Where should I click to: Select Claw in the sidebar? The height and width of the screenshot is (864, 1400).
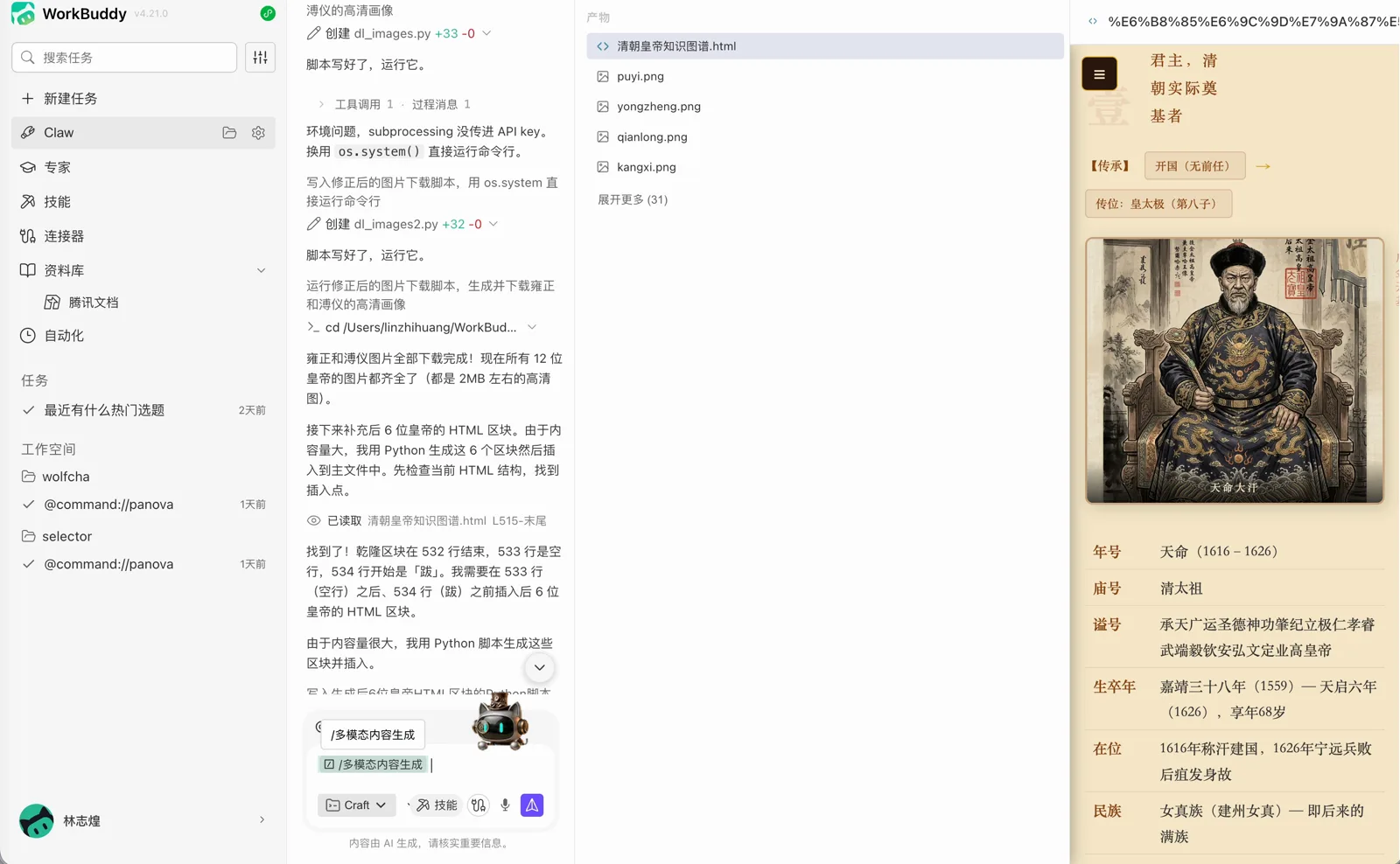(143, 132)
